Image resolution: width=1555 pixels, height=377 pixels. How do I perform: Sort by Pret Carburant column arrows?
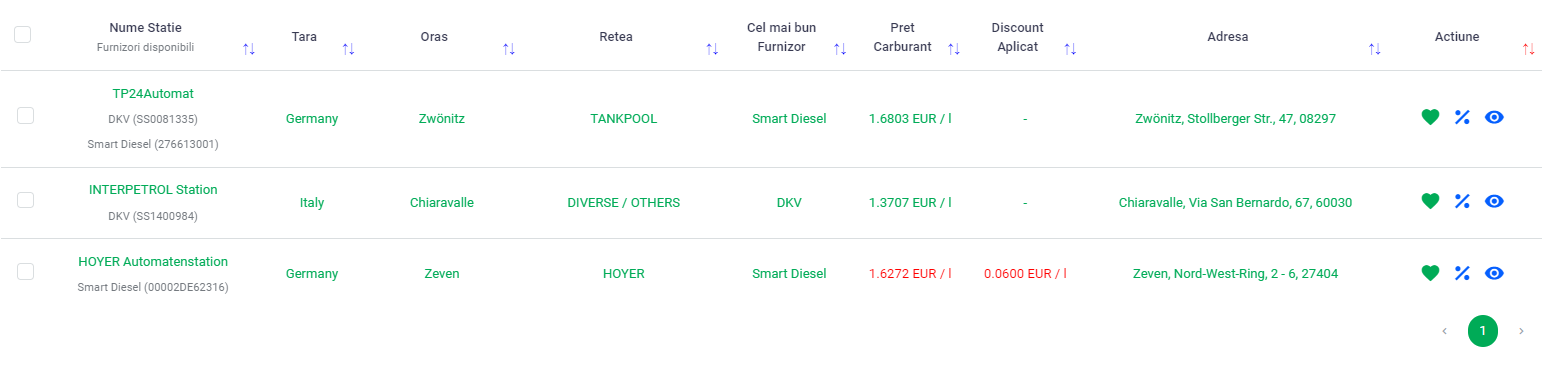(953, 49)
